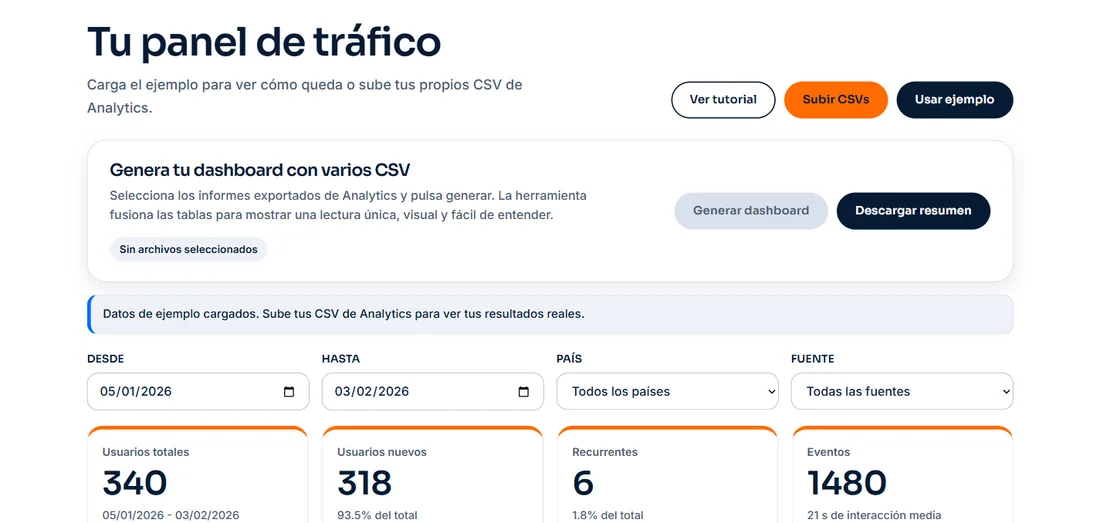
Task: Click the PAÍS field label
Action: coord(569,359)
